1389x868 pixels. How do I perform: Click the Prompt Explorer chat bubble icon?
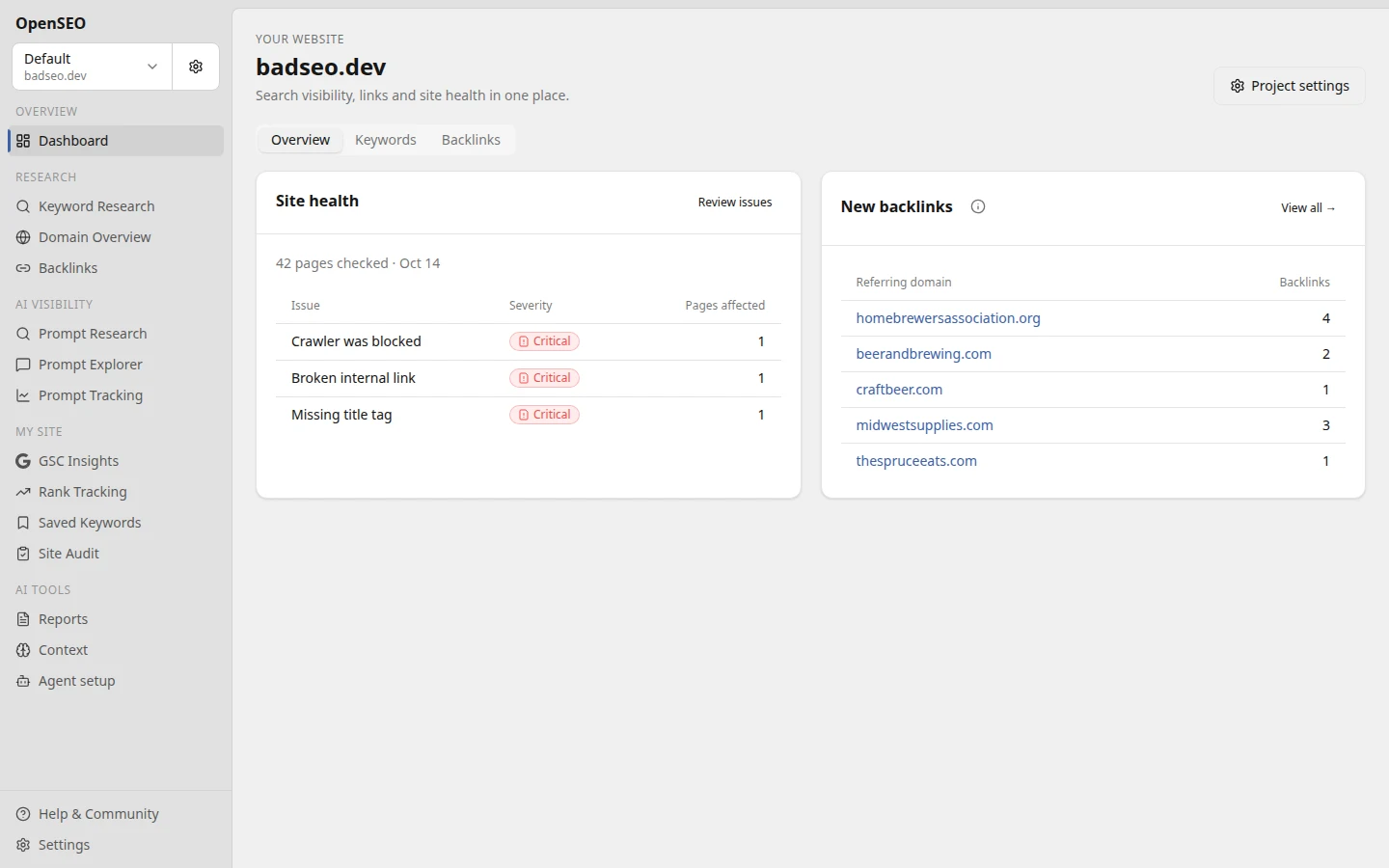tap(23, 365)
